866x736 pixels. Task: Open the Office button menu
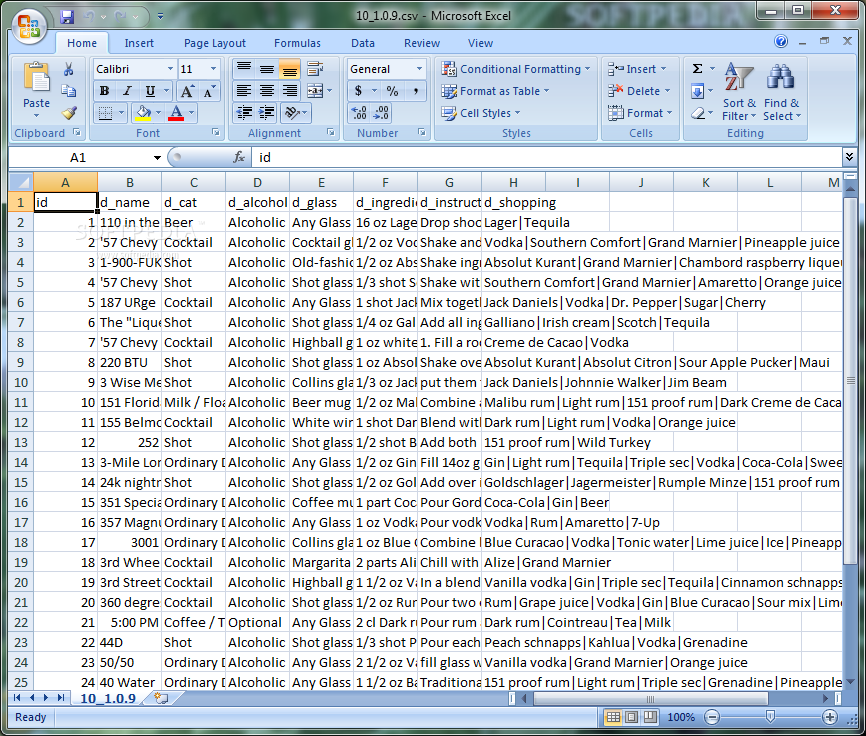tap(29, 26)
